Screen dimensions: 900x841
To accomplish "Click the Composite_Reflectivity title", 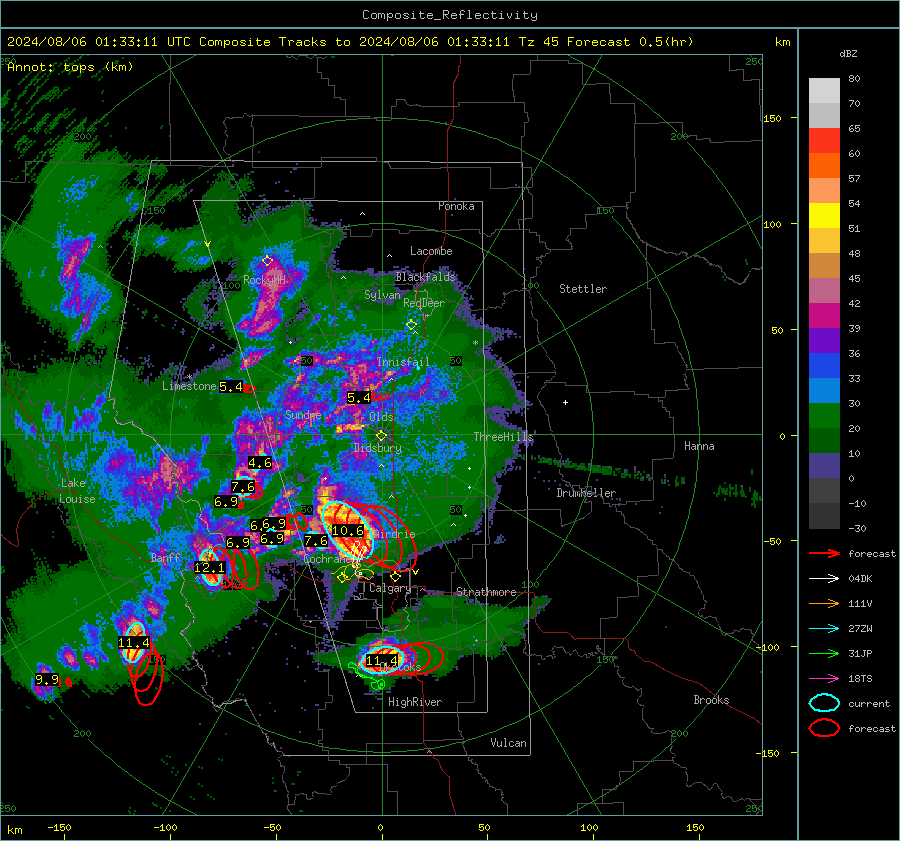I will point(450,15).
